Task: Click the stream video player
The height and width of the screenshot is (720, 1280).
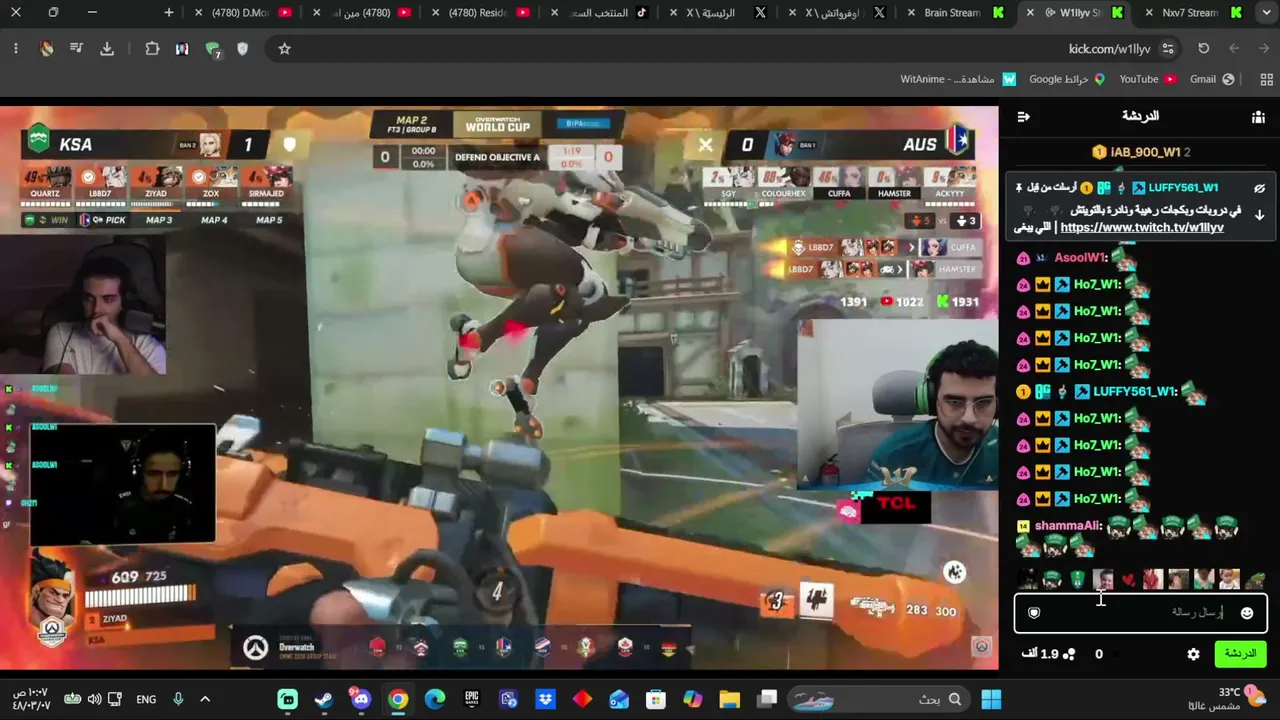Action: (499, 388)
